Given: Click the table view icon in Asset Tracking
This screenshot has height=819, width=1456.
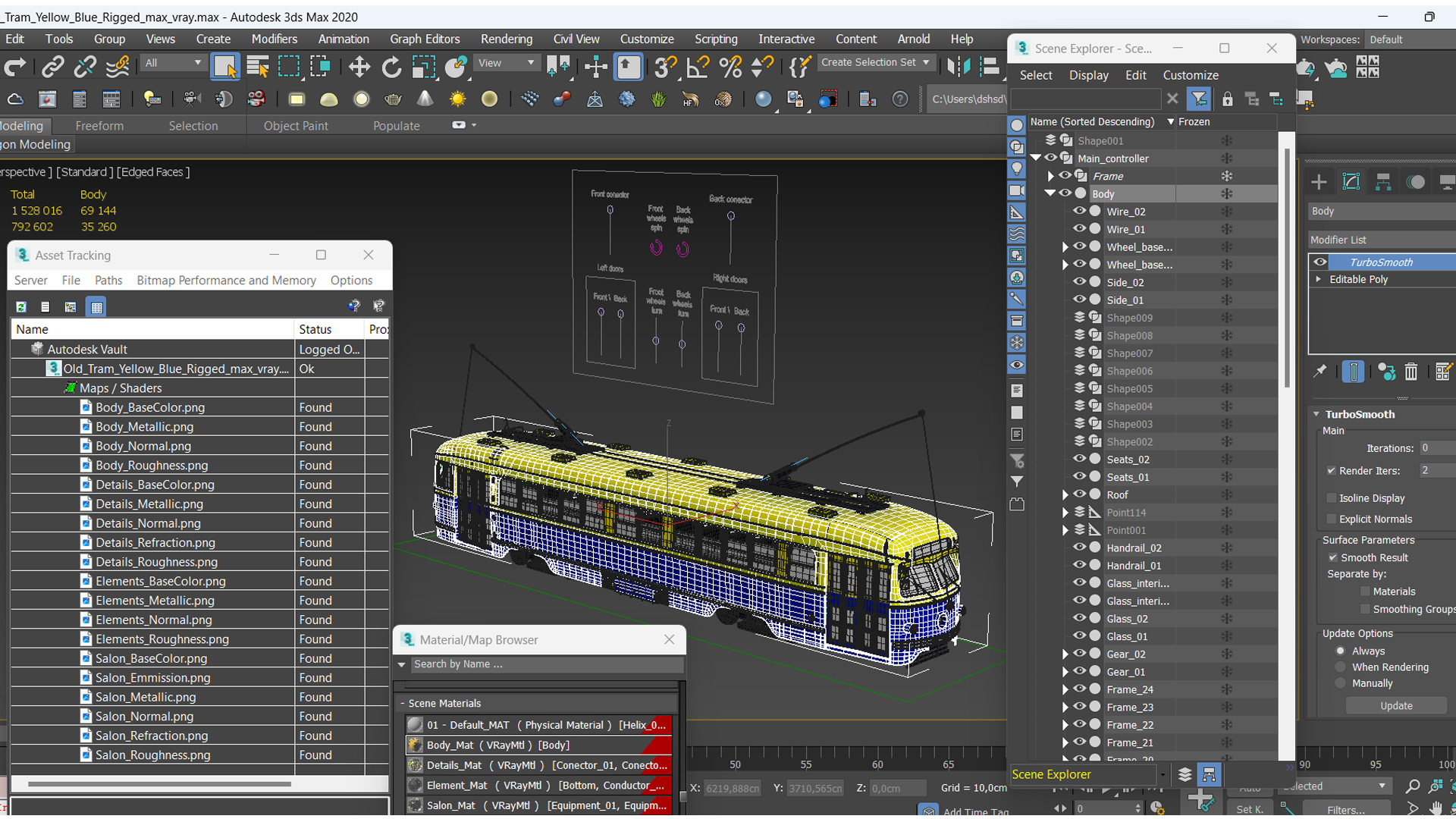Looking at the screenshot, I should (96, 307).
